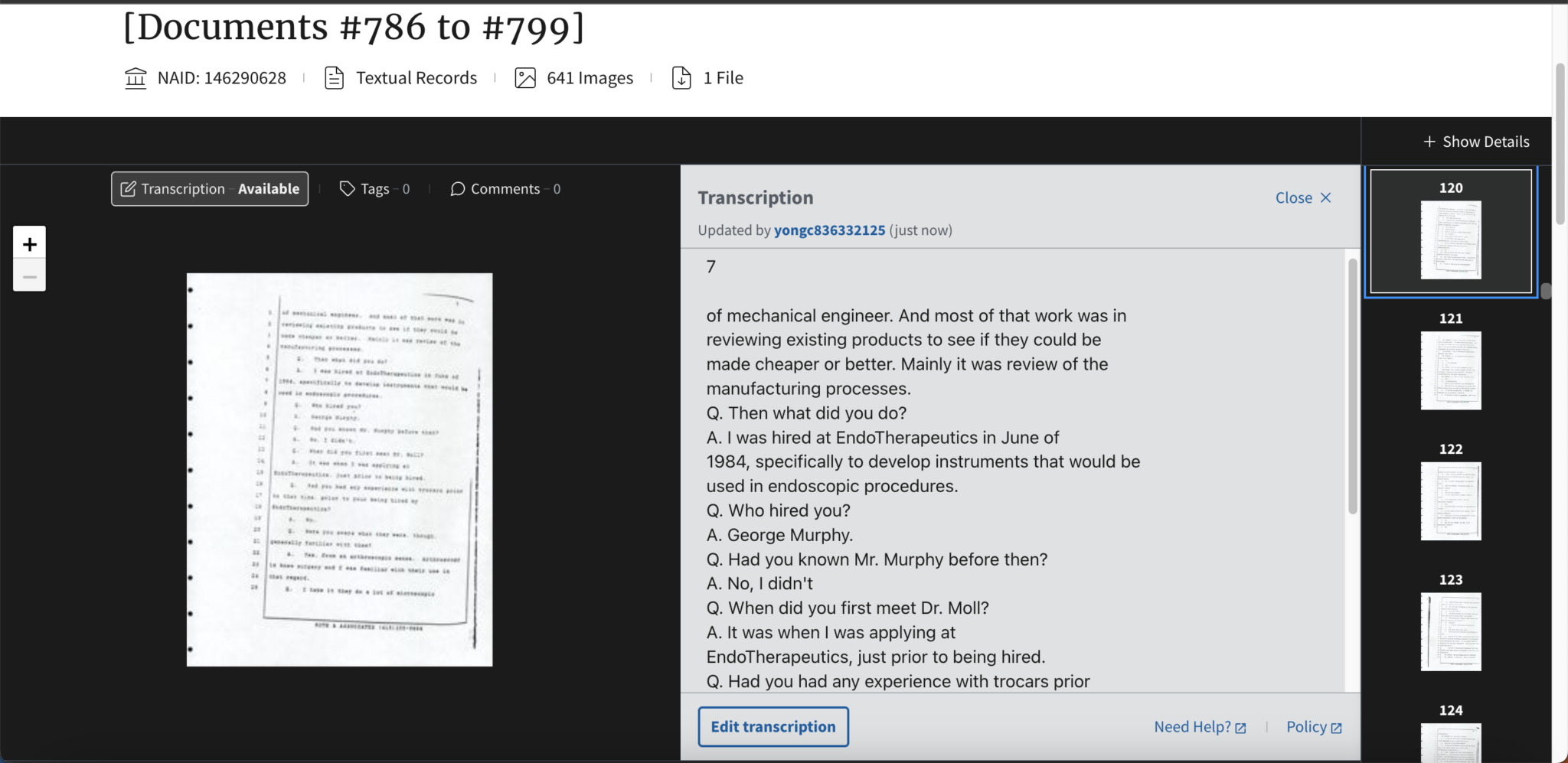1568x763 pixels.
Task: Open the Comments tab
Action: click(505, 189)
